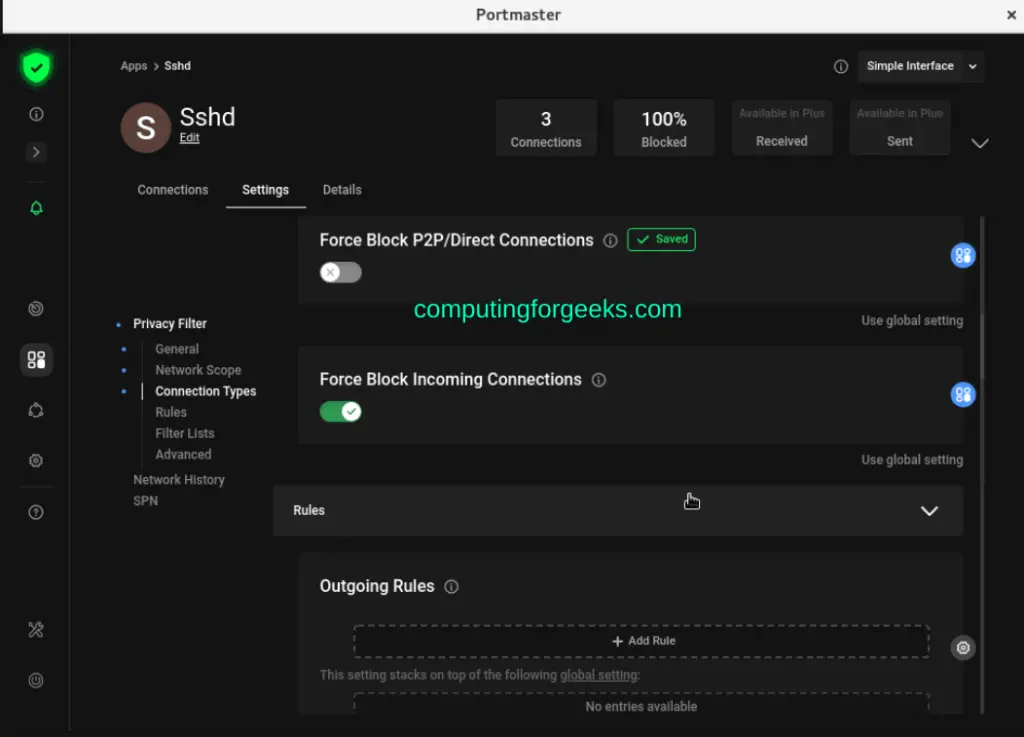This screenshot has height=737, width=1024.
Task: Click Use global setting under P2P/Direct
Action: coord(912,321)
